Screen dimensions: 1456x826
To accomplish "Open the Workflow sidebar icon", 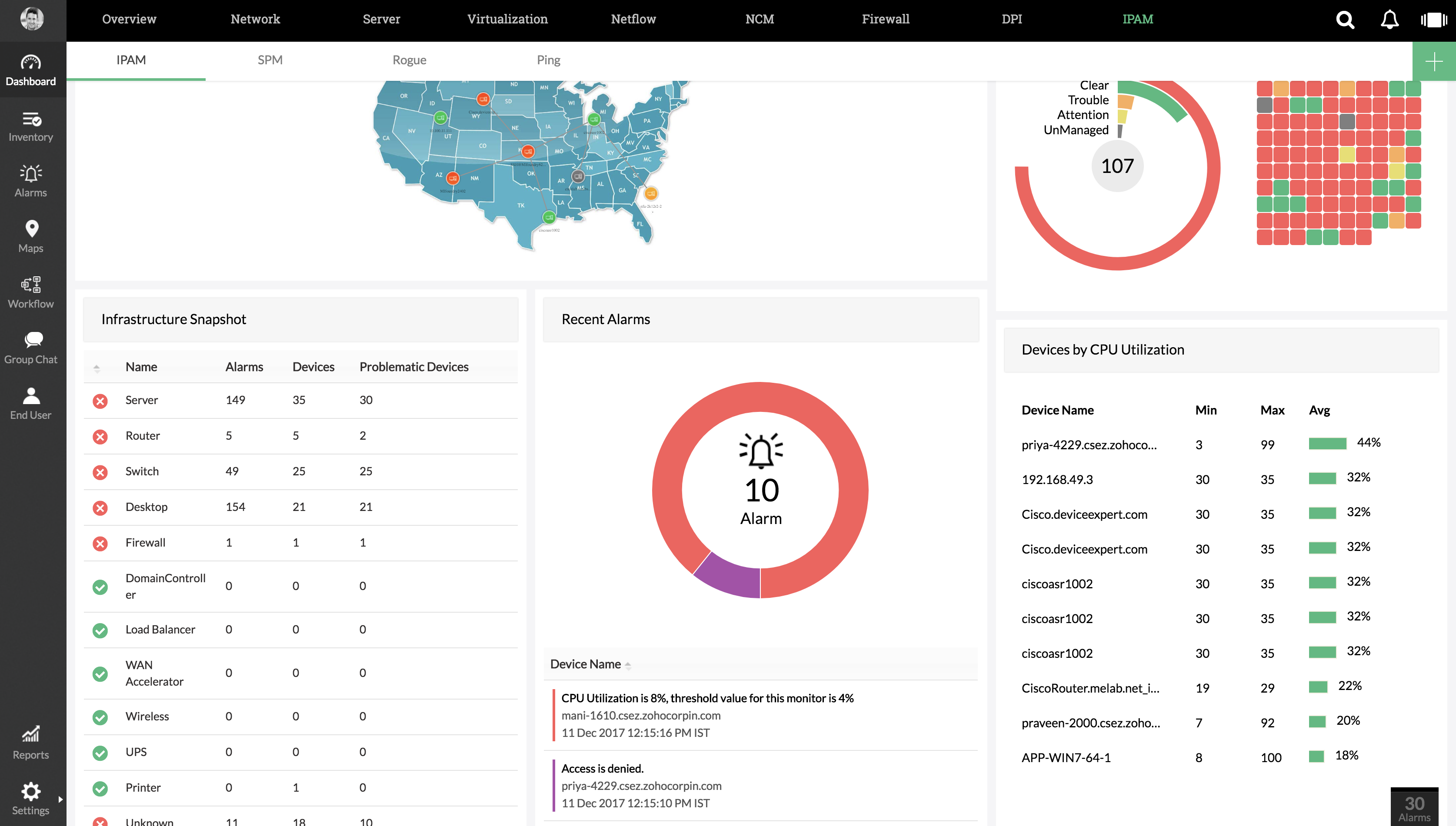I will pyautogui.click(x=31, y=292).
